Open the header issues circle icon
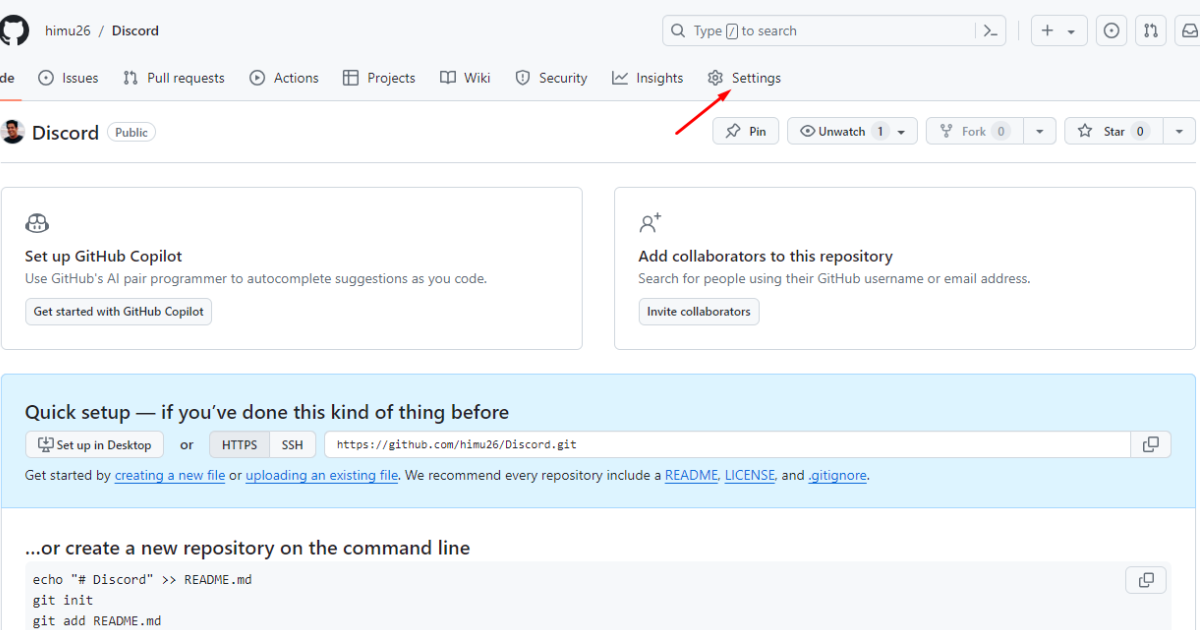This screenshot has width=1200, height=630. 1111,31
